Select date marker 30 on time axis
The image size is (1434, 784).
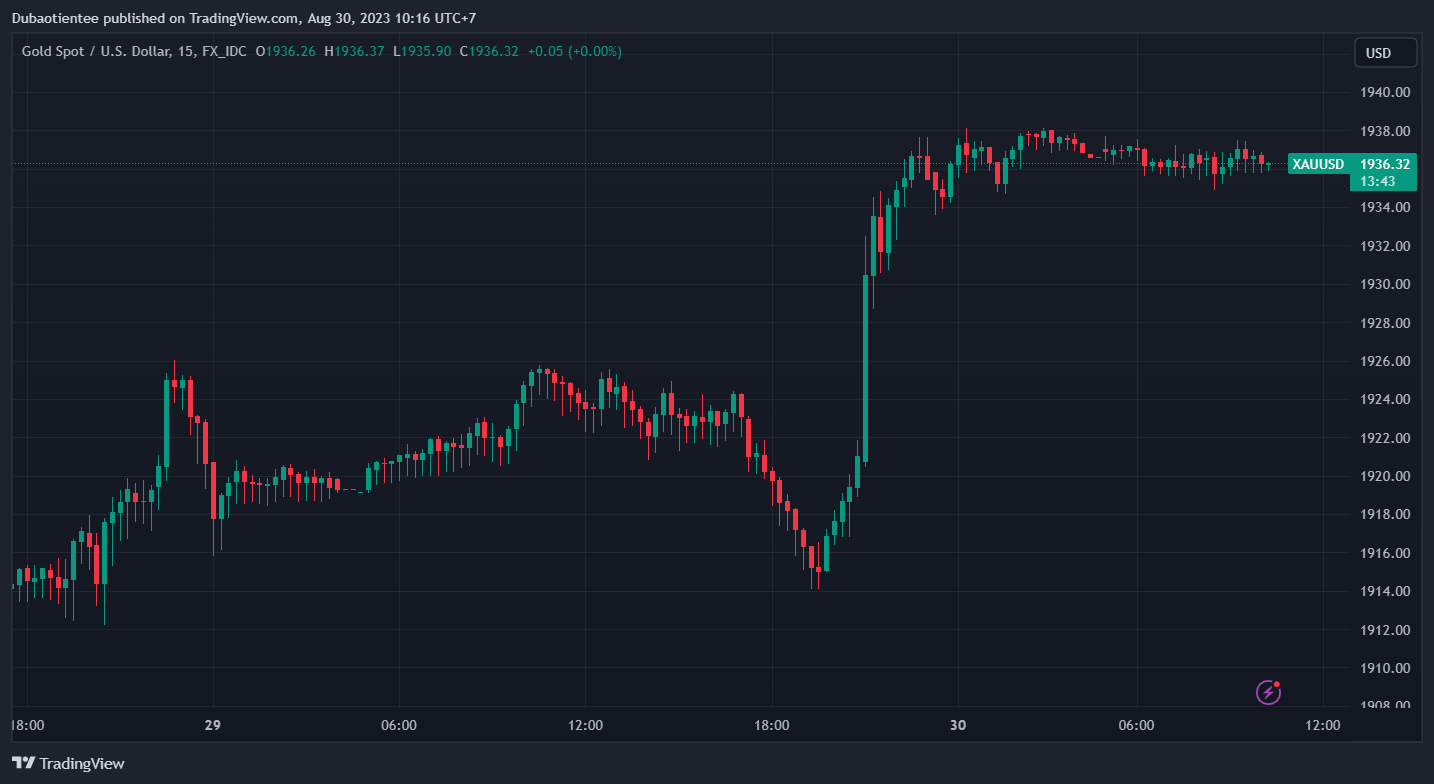958,725
